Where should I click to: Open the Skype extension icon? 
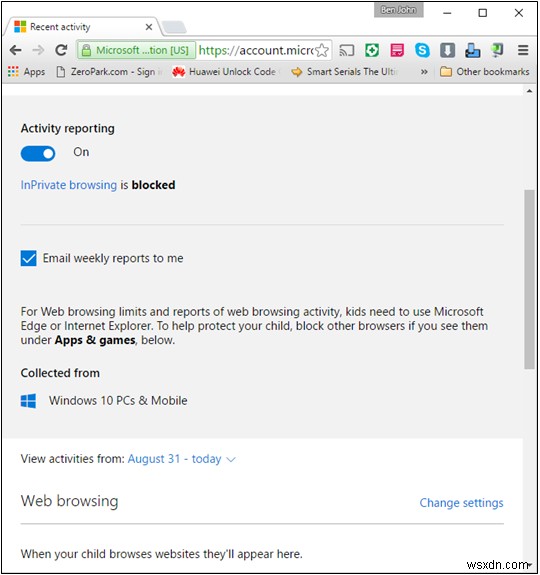pyautogui.click(x=422, y=50)
